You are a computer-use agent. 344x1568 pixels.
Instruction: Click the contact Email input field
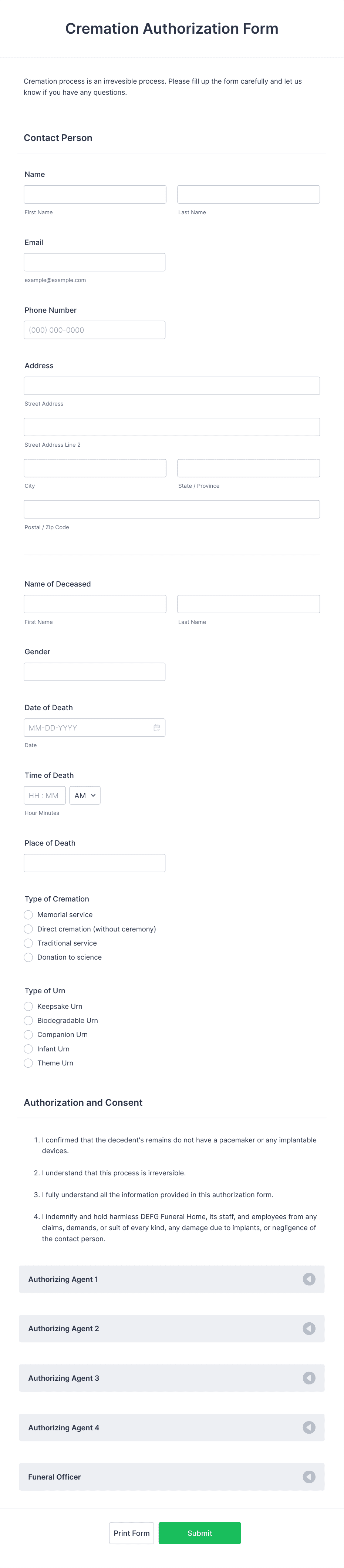tap(94, 262)
